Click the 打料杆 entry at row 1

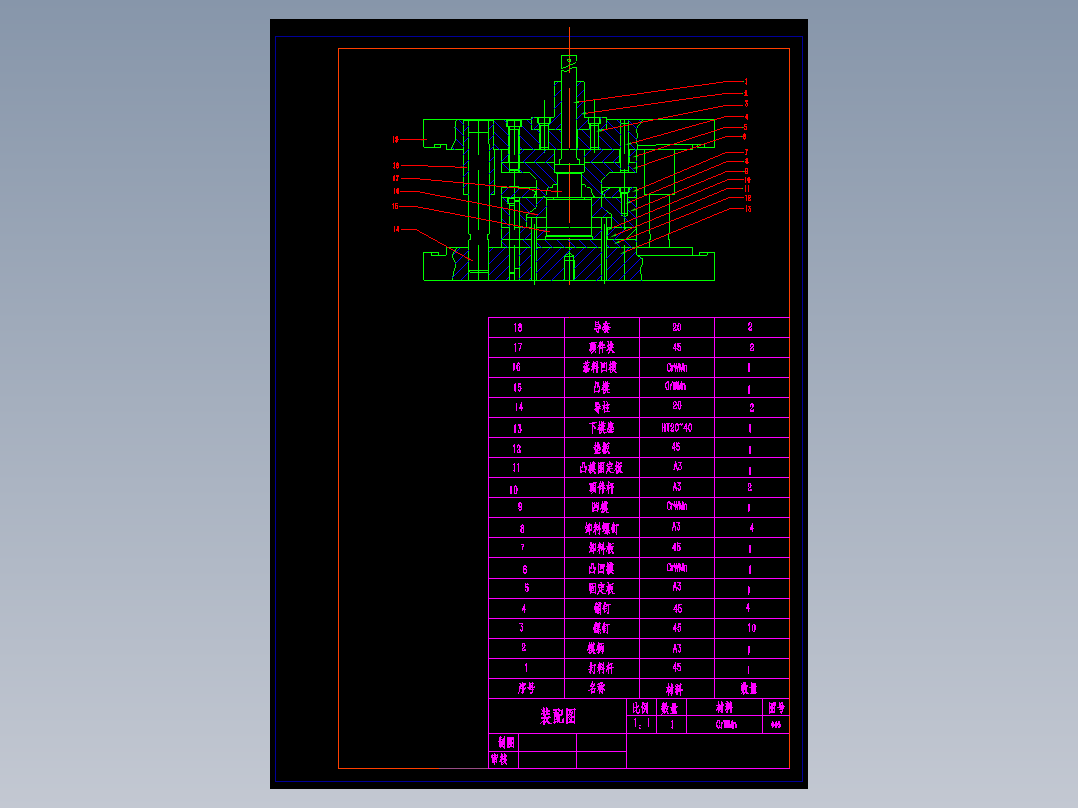(x=600, y=667)
